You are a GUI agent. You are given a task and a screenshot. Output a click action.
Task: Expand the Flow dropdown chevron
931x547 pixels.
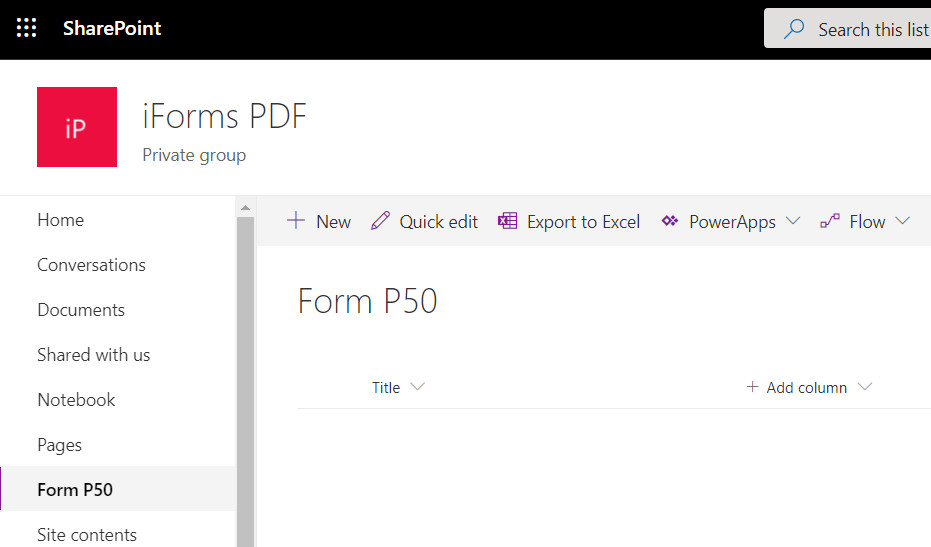902,221
